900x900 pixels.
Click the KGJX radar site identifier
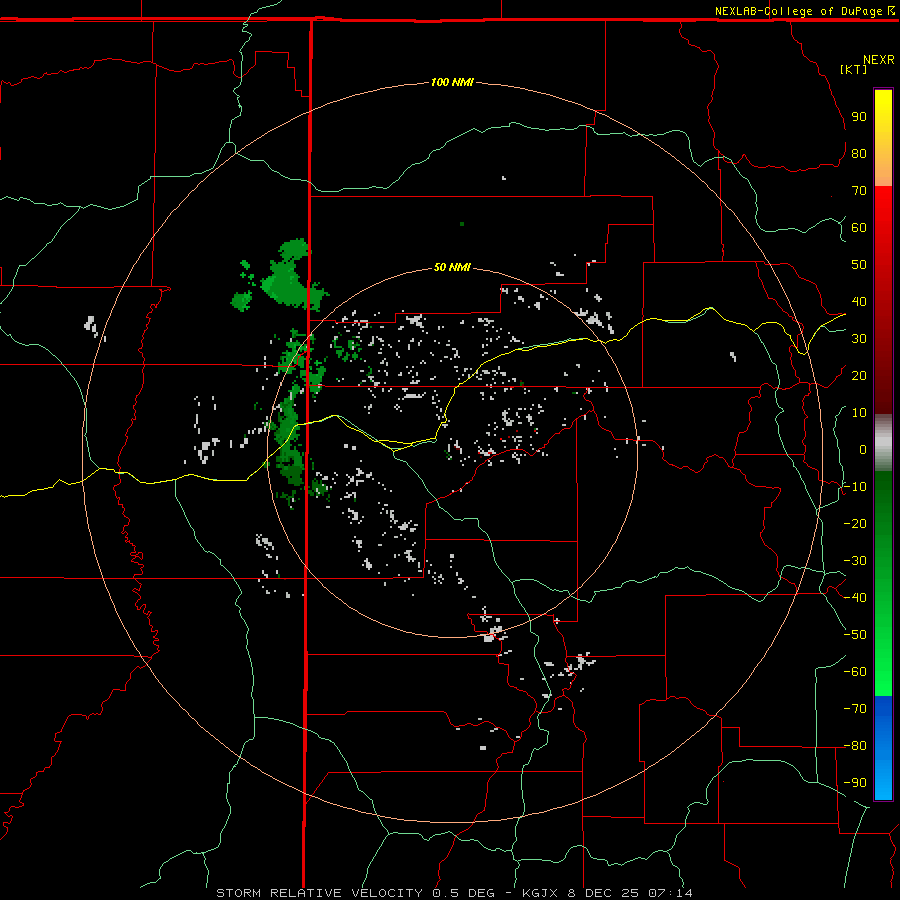pyautogui.click(x=540, y=893)
